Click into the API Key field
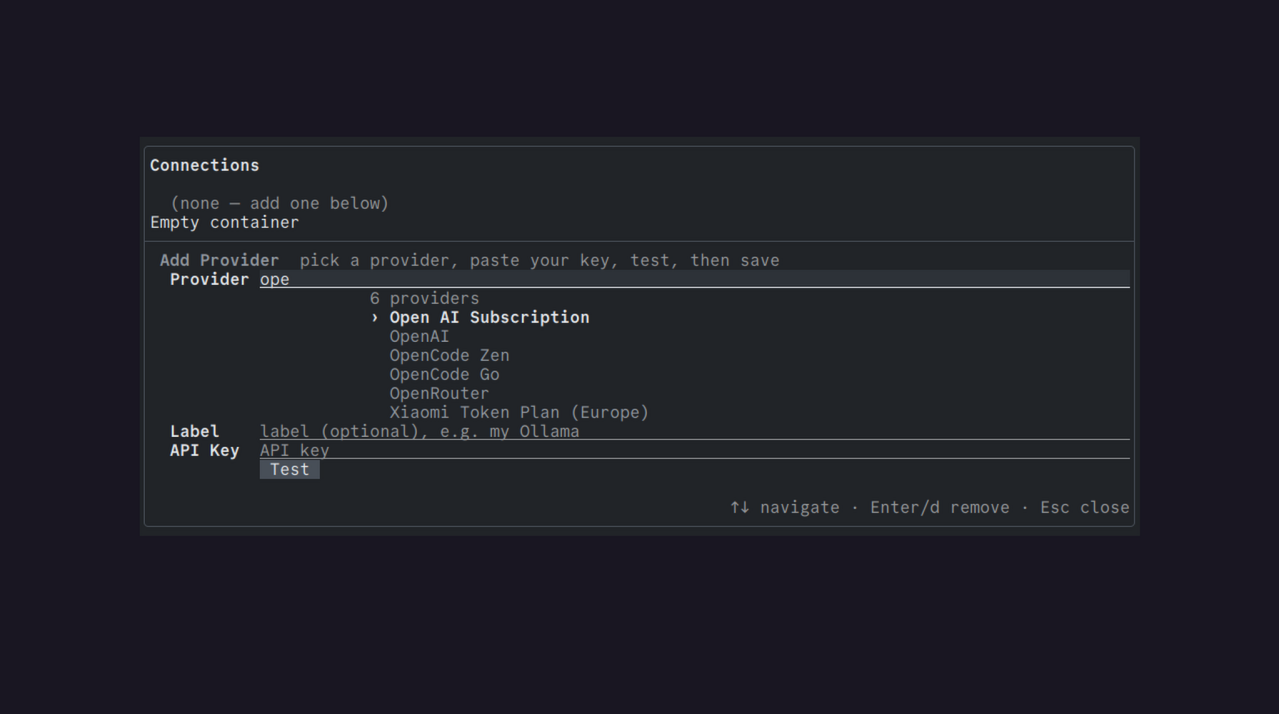This screenshot has width=1279, height=714. [694, 450]
